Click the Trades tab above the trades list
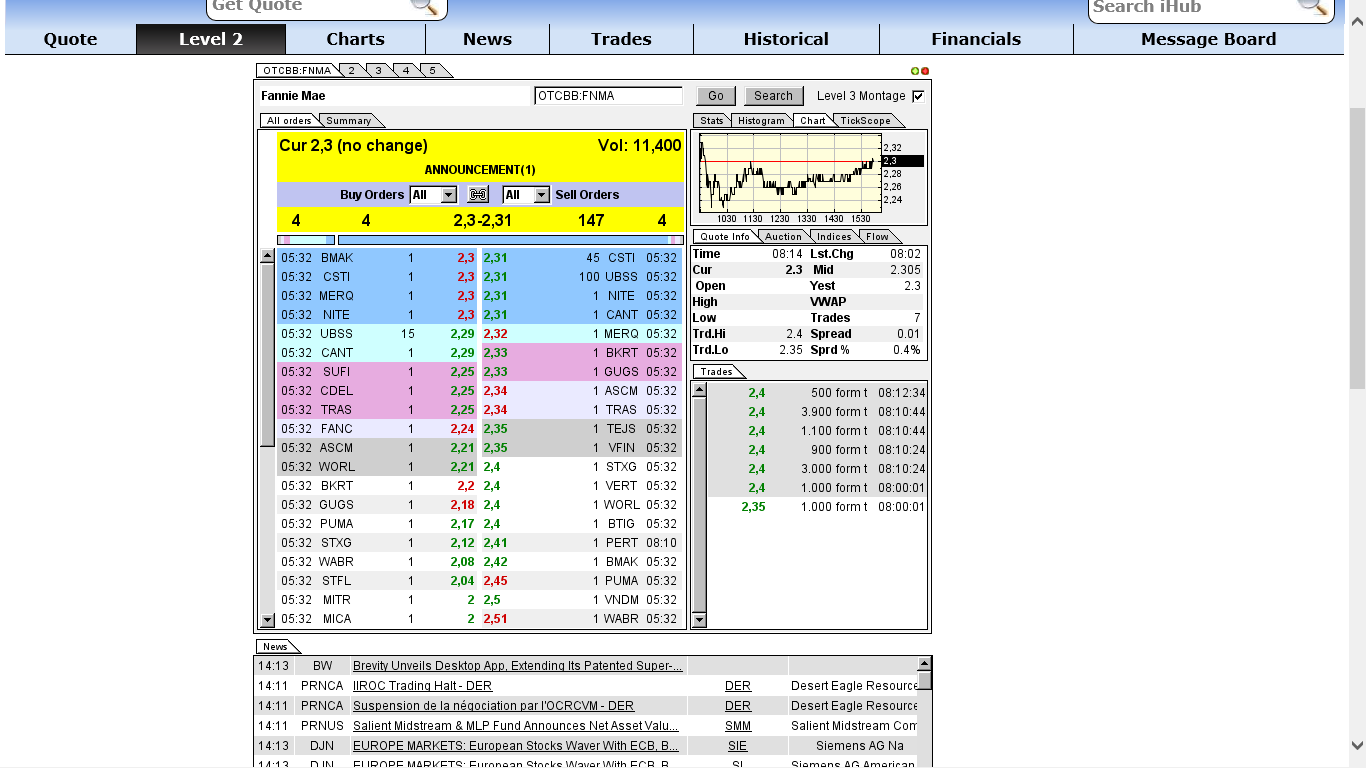Viewport: 1366px width, 768px height. point(716,372)
